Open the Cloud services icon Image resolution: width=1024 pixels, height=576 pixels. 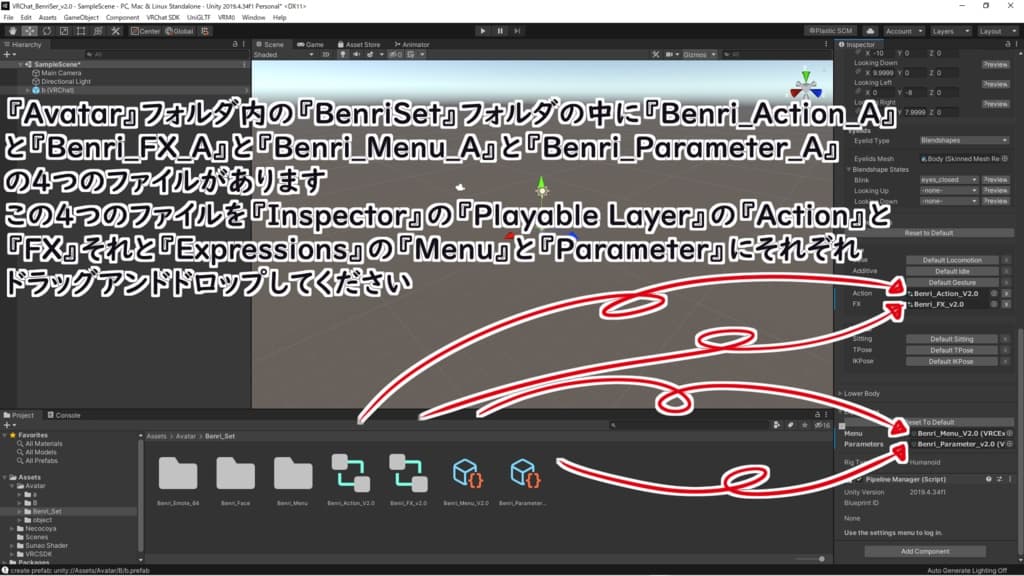coord(870,31)
